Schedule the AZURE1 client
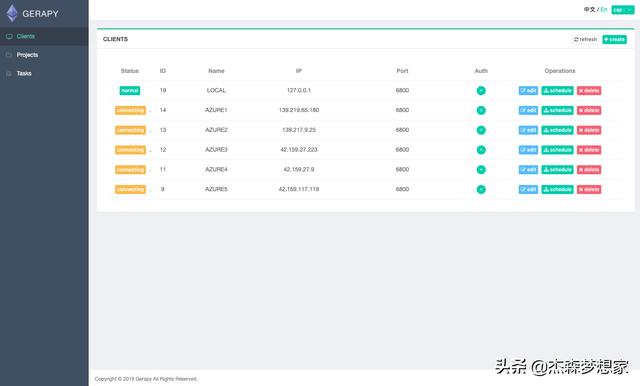The width and height of the screenshot is (640, 386). [557, 110]
